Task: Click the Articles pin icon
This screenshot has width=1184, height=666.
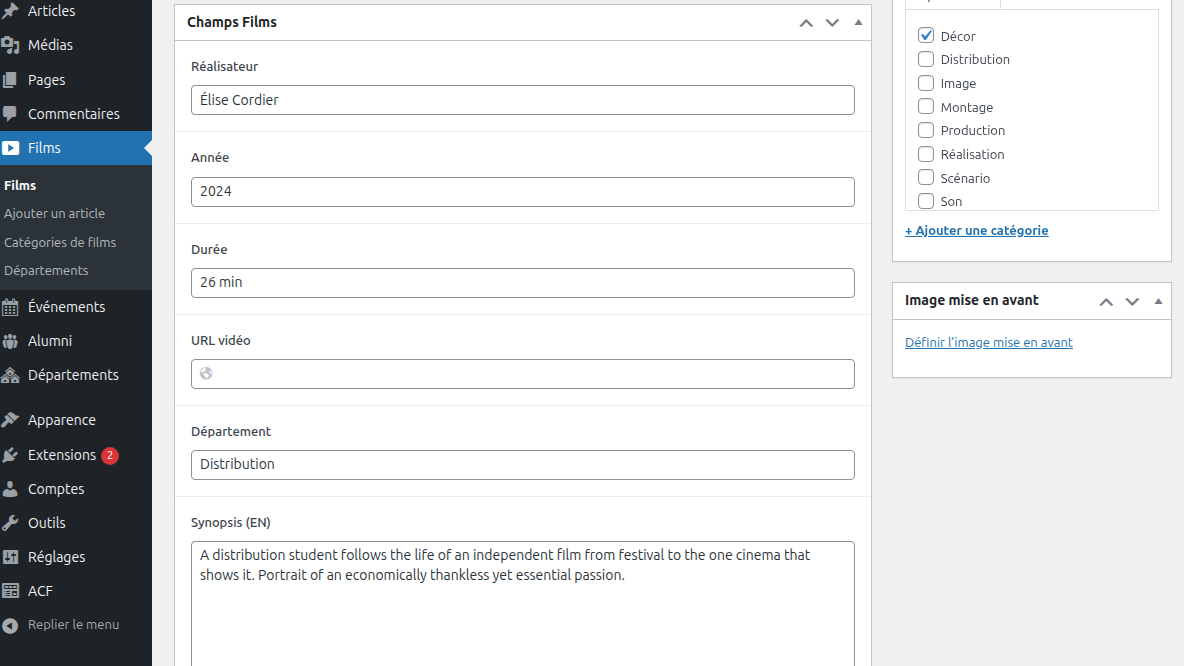Action: 11,11
